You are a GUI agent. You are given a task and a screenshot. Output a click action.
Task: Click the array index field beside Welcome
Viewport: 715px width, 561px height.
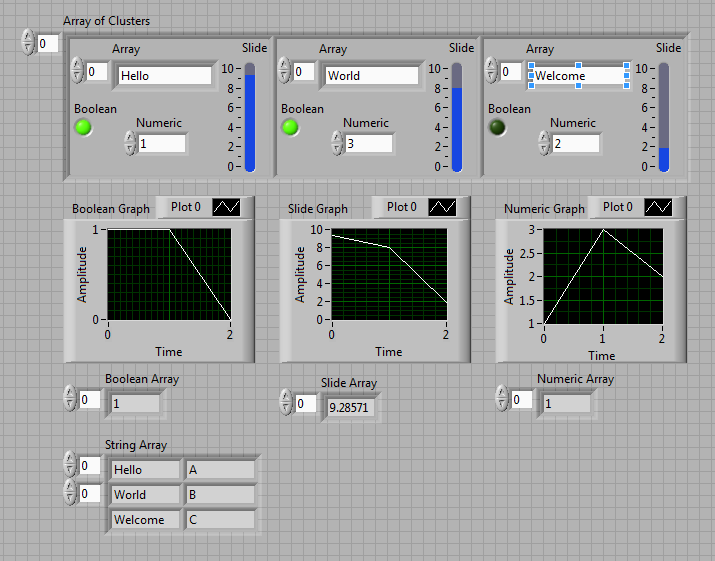click(x=511, y=72)
